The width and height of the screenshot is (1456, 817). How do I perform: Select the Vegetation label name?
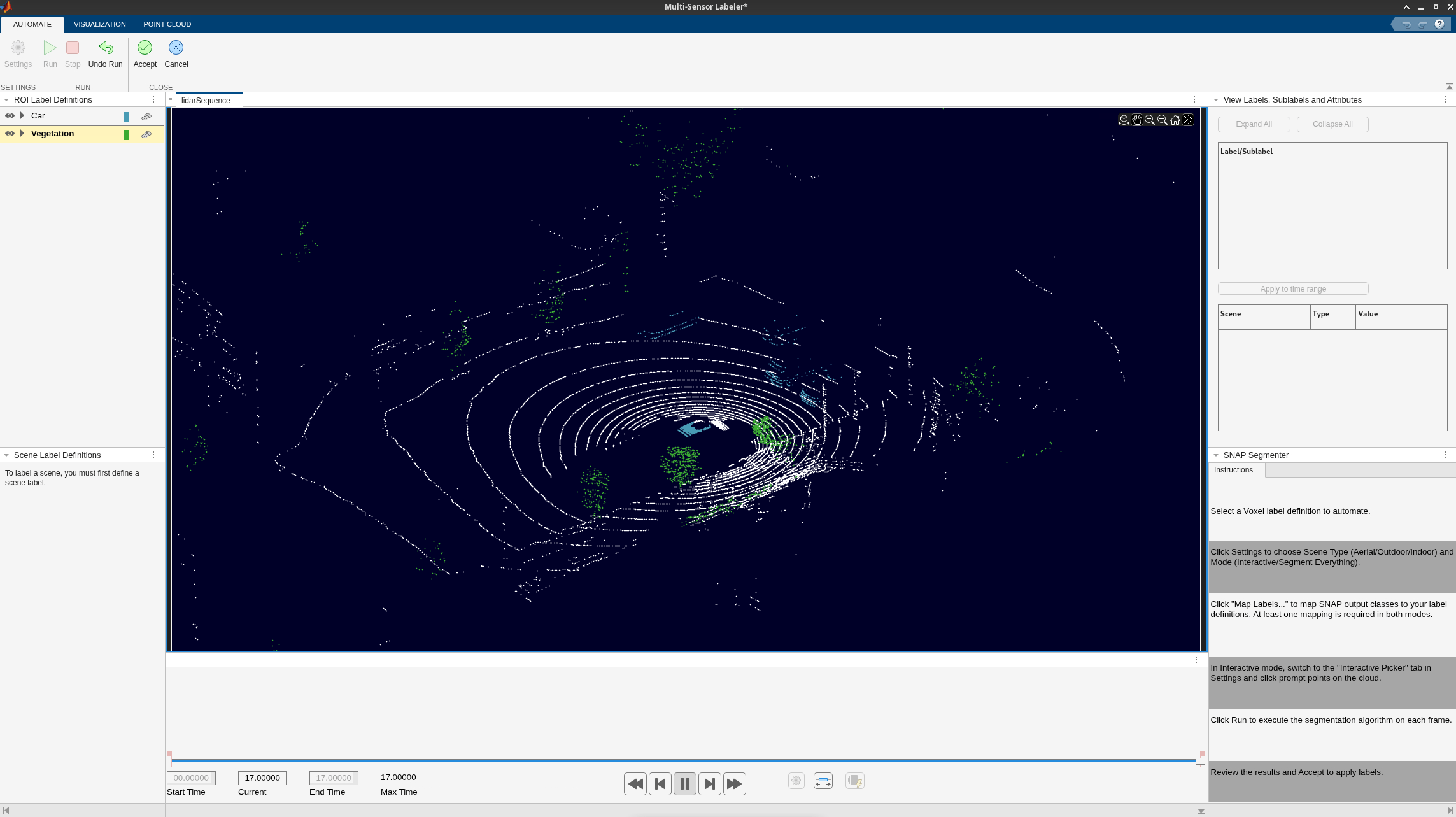[x=52, y=134]
